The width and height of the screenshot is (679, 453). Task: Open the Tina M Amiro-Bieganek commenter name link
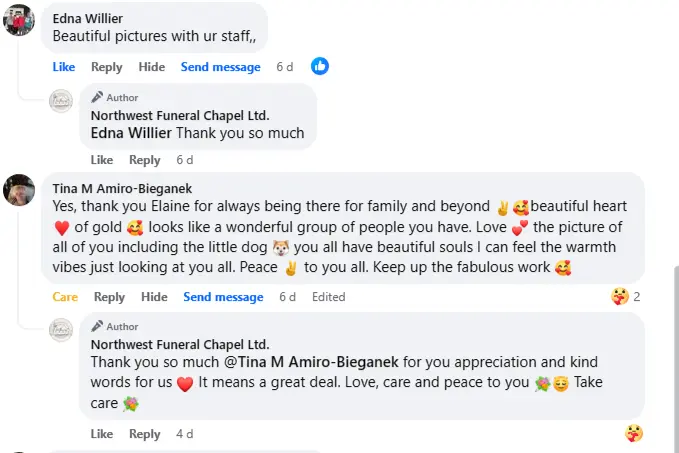click(x=122, y=188)
